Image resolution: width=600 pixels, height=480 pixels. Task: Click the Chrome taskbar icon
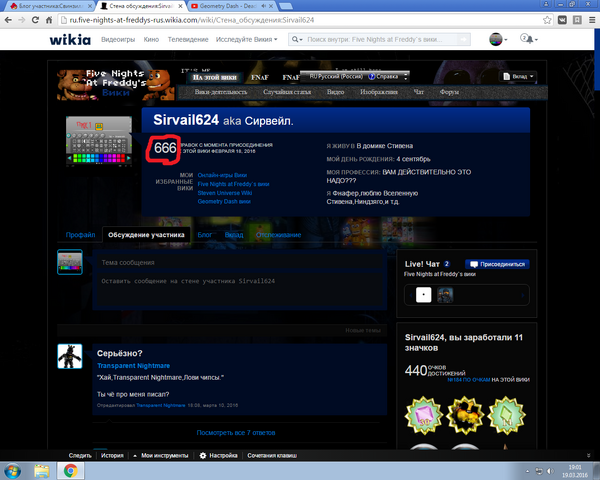coord(70,470)
